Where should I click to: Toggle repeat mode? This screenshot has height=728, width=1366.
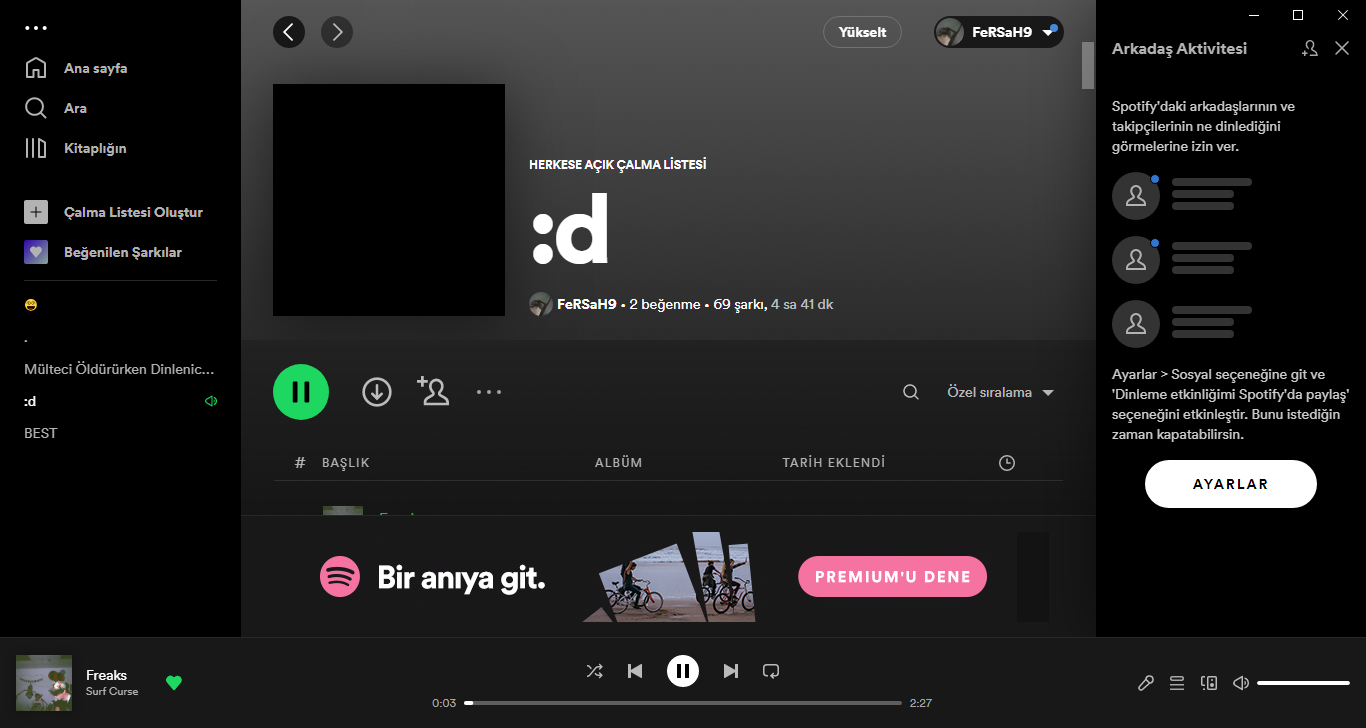click(x=771, y=671)
